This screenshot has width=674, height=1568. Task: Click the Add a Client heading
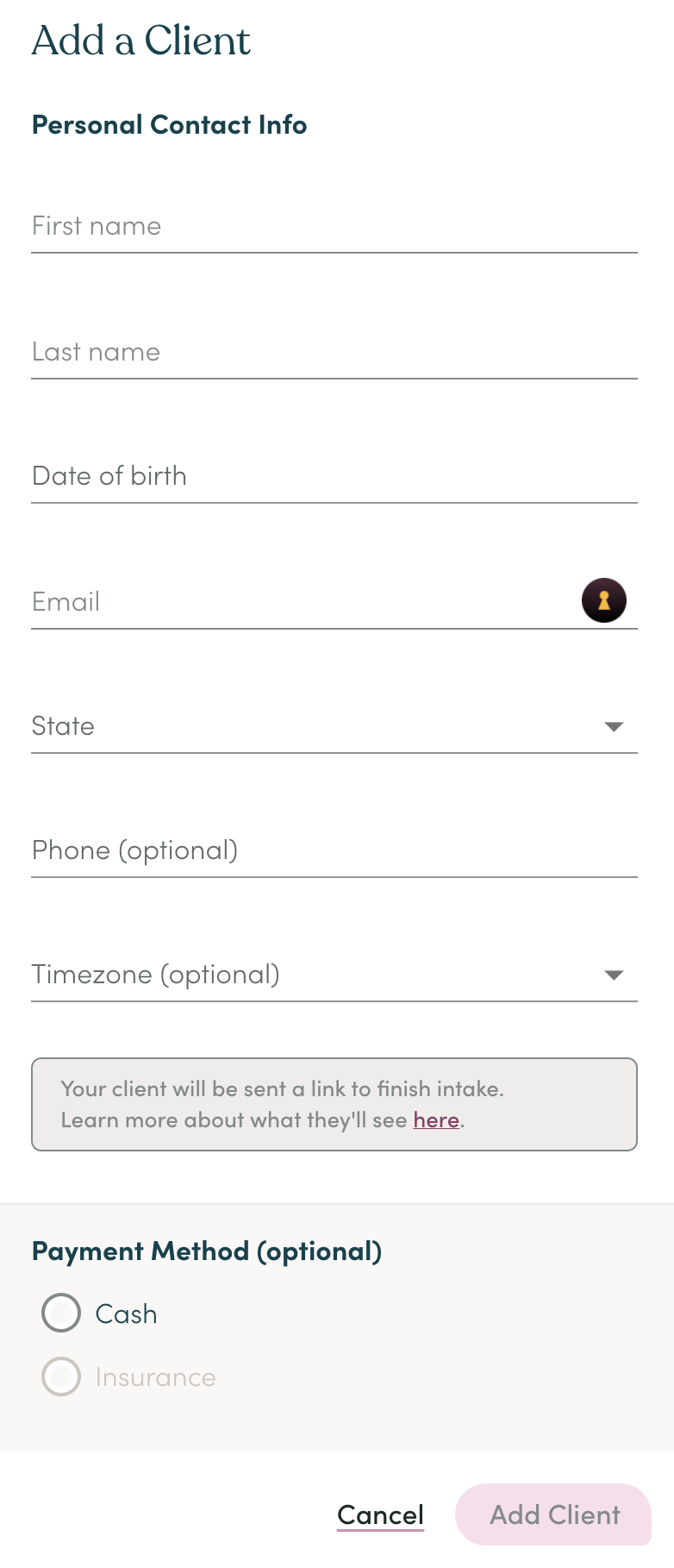[141, 41]
